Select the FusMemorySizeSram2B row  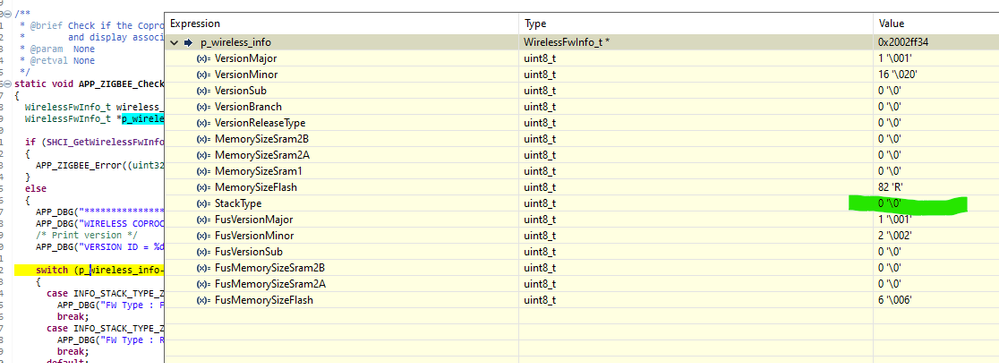[x=582, y=268]
